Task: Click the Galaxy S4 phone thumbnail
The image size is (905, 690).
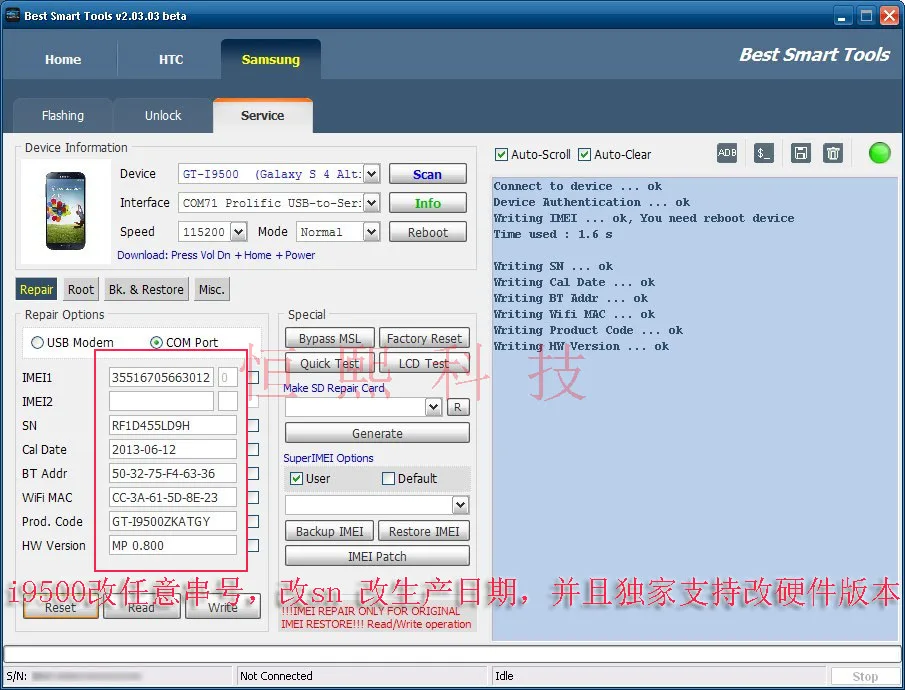Action: [66, 211]
